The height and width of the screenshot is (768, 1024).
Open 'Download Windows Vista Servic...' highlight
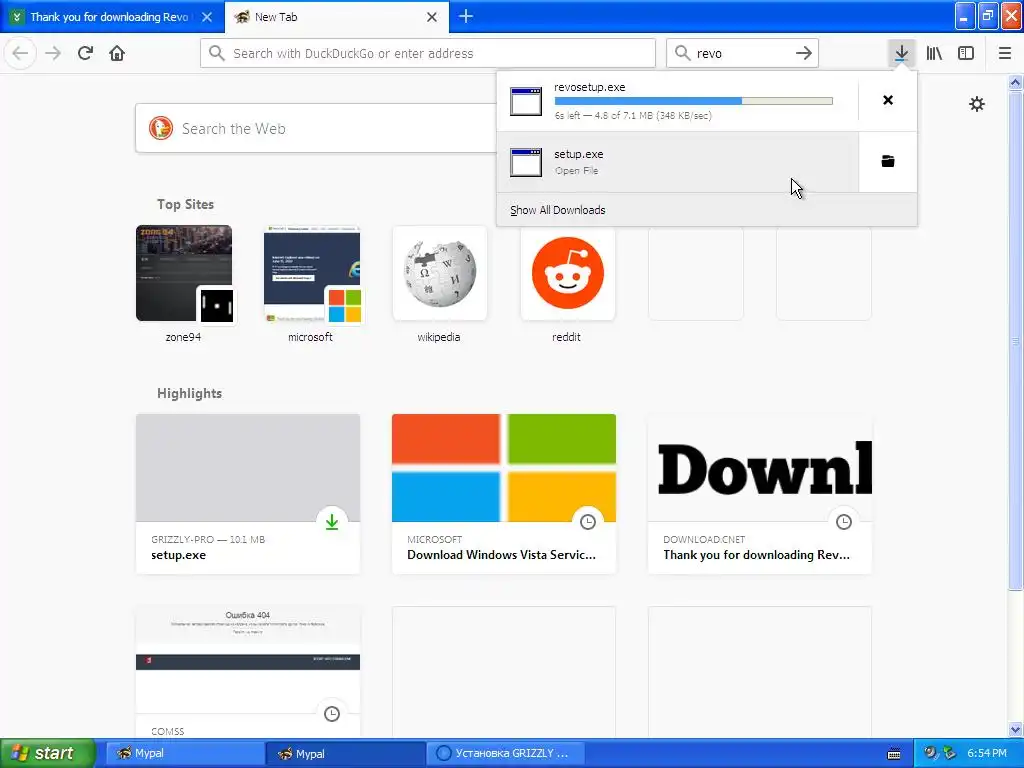coord(504,494)
